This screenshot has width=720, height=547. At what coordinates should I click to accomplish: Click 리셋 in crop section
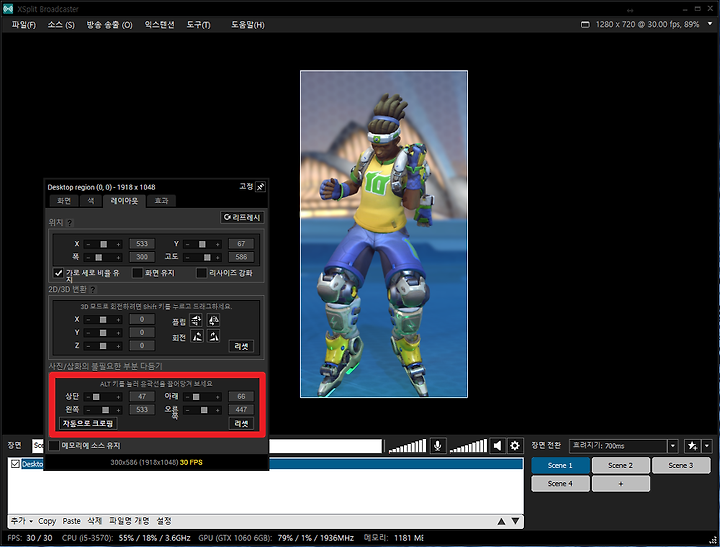241,423
